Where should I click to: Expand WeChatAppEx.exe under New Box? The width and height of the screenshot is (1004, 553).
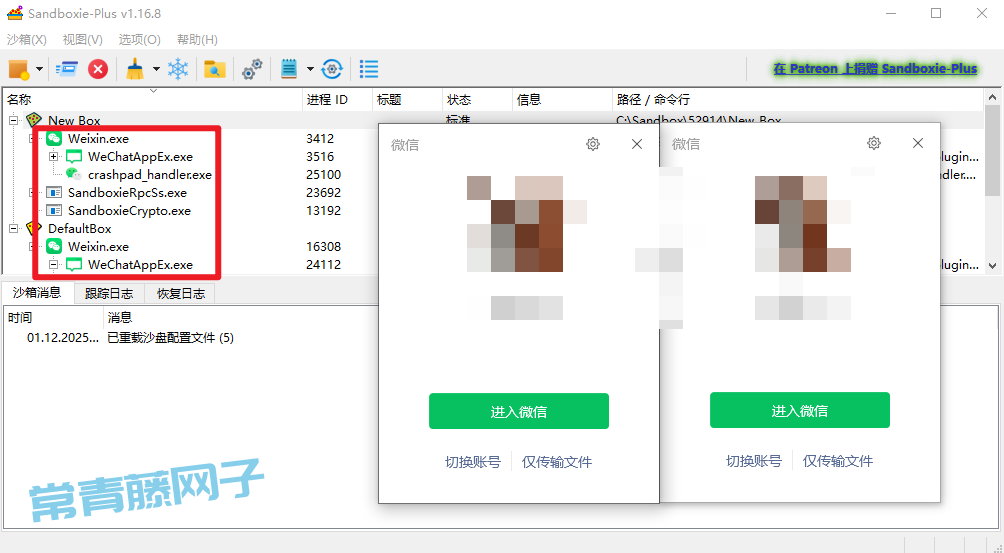[53, 157]
